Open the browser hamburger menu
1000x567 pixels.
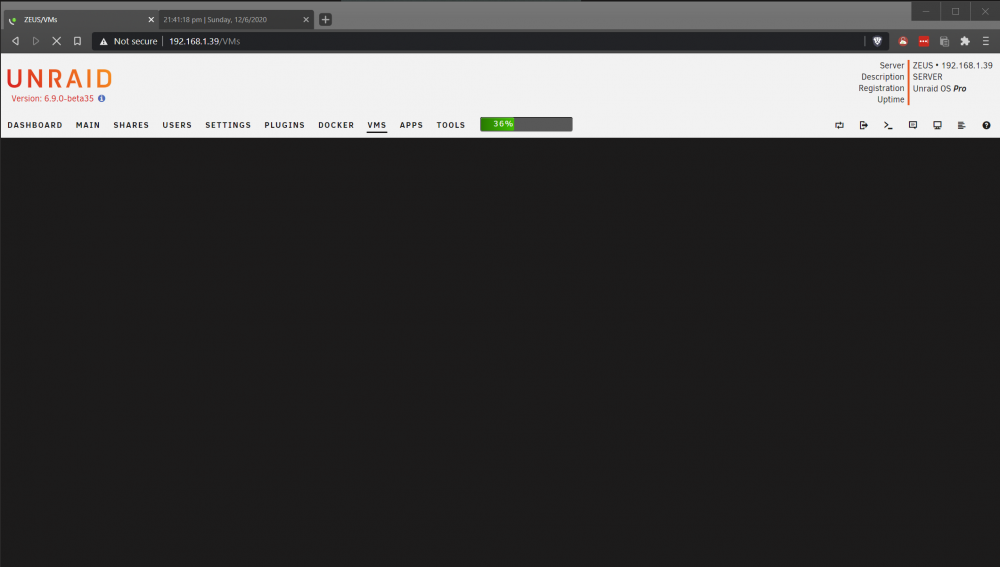pos(985,41)
